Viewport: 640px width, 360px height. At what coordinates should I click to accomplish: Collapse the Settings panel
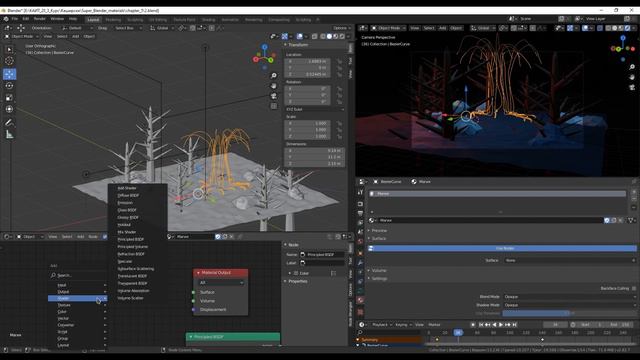(379, 278)
